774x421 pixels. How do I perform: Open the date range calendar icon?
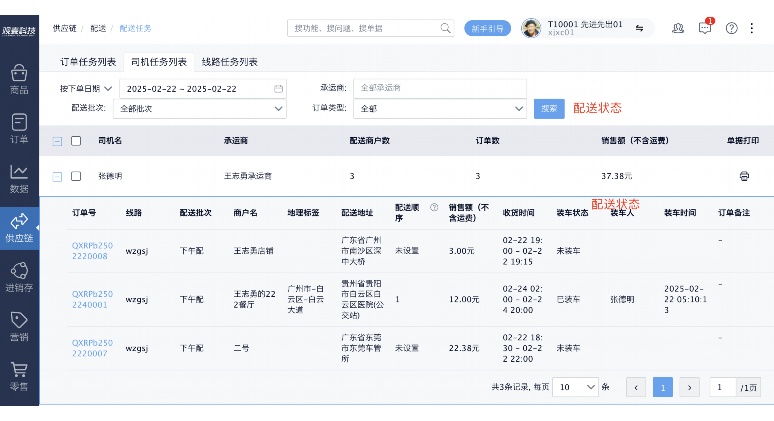coord(278,89)
